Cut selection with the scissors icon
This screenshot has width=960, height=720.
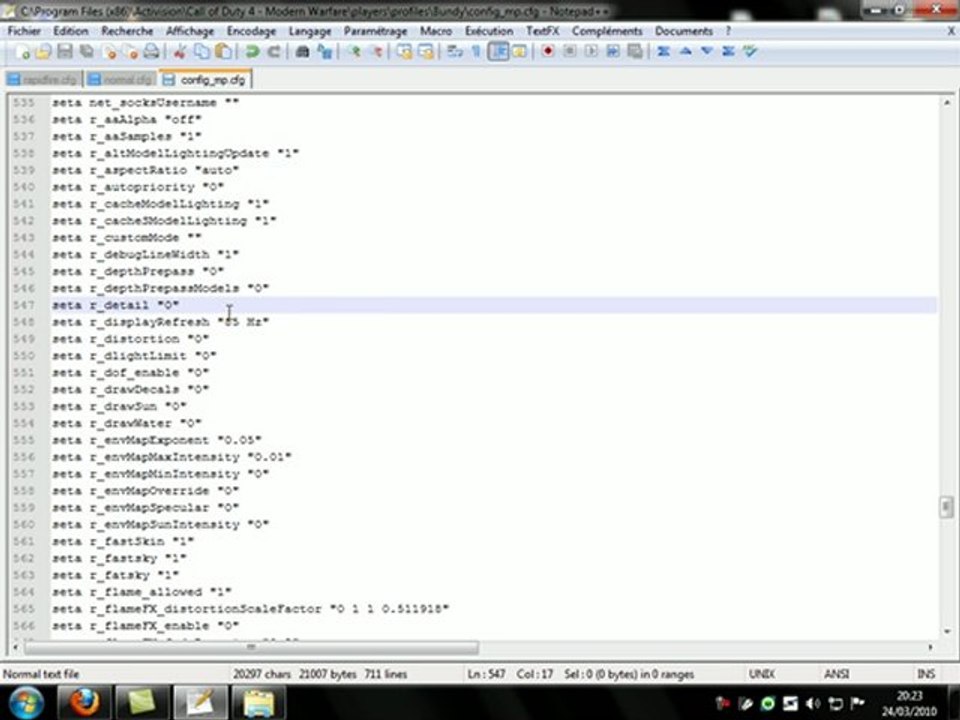coord(179,52)
